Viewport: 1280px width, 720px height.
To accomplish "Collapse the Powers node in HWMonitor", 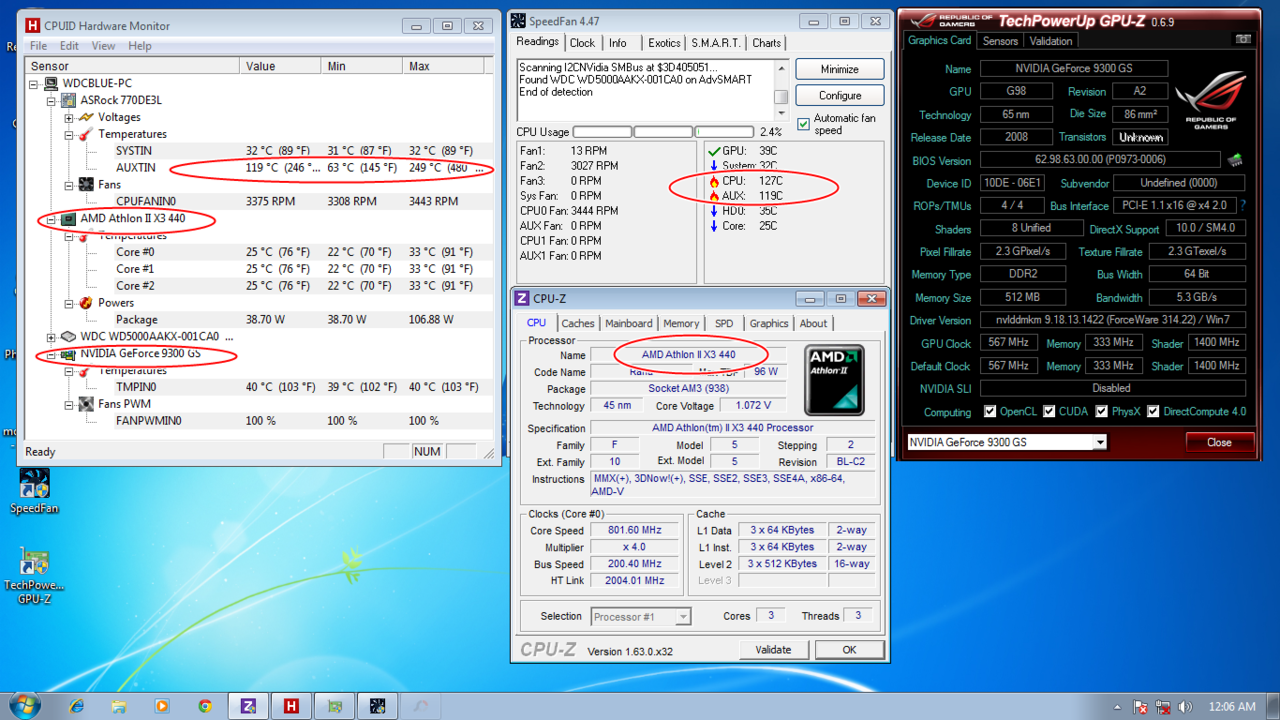I will coord(69,303).
